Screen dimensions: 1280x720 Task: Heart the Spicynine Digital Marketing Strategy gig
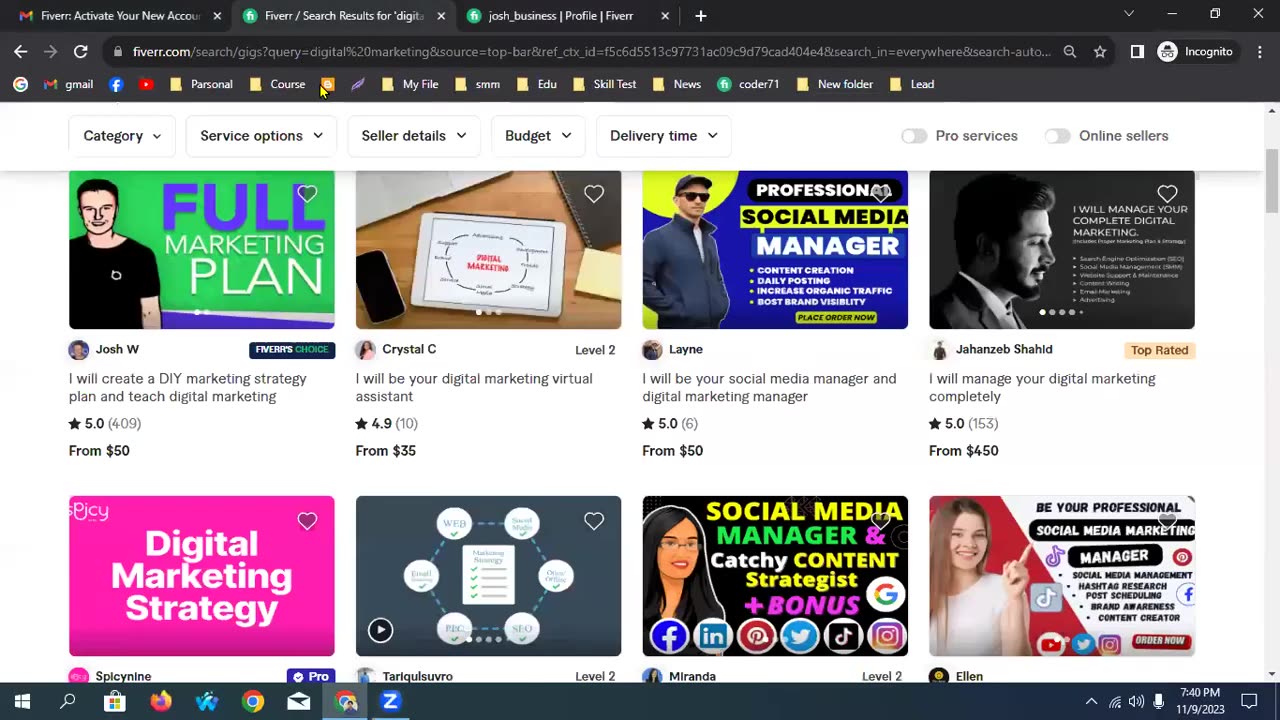[307, 521]
